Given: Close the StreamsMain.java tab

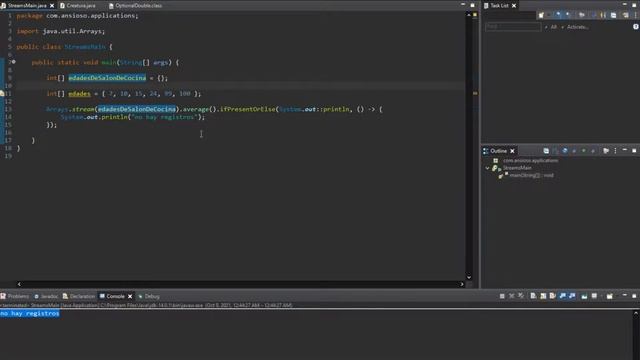Looking at the screenshot, I should coord(52,6).
